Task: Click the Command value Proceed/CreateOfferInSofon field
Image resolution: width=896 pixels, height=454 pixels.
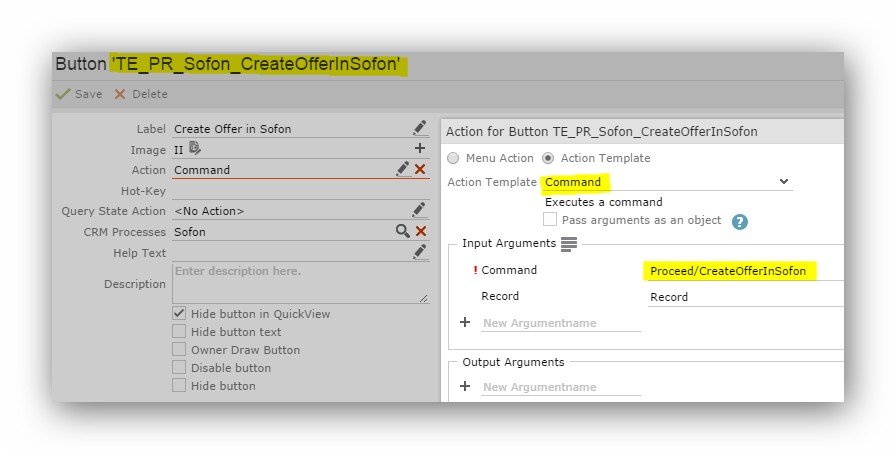Action: click(x=745, y=271)
